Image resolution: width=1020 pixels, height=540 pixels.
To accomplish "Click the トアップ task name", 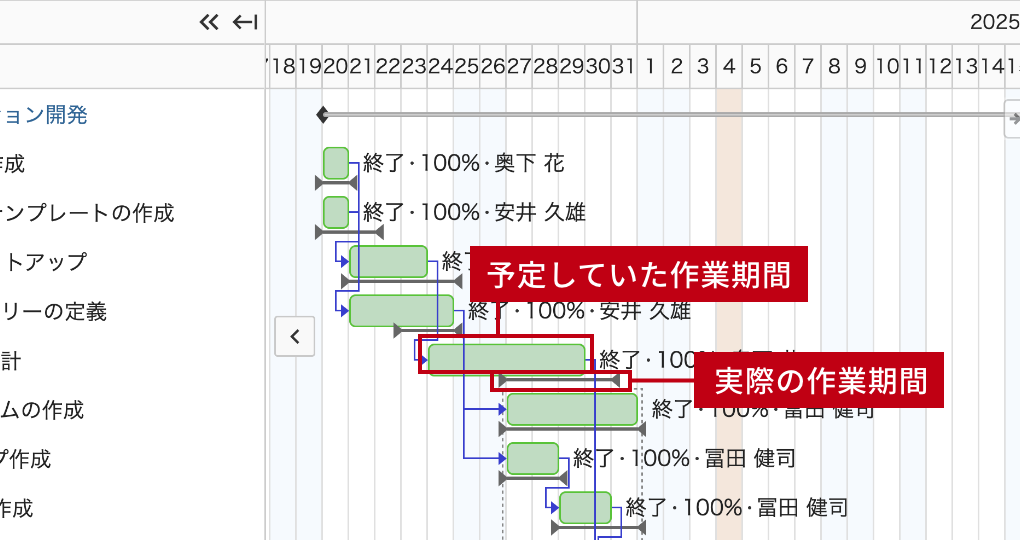I will tap(44, 262).
